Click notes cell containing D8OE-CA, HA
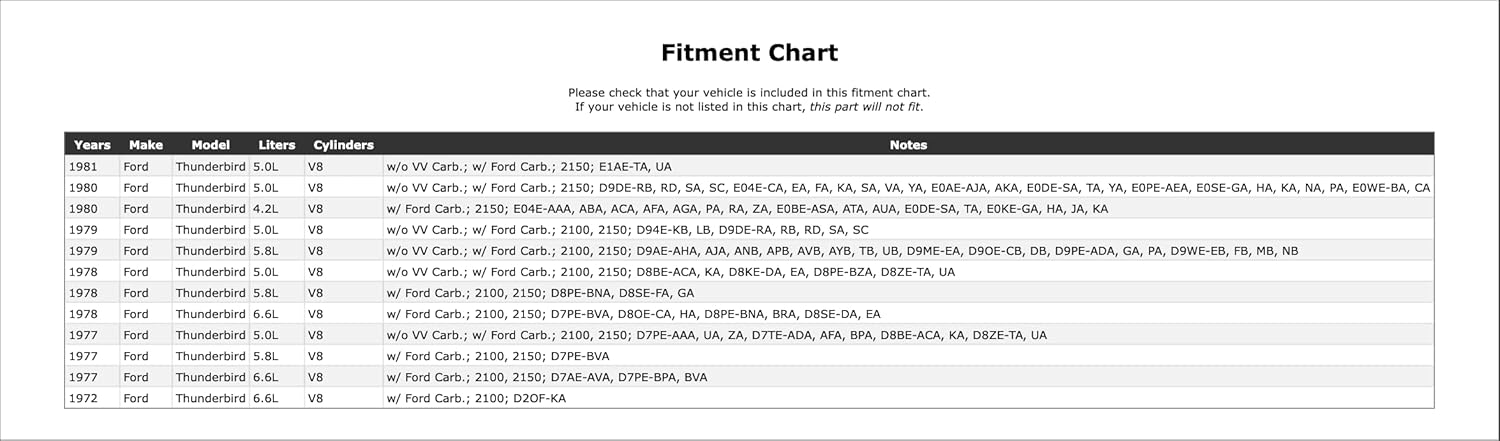This screenshot has height=441, width=1500. (x=634, y=314)
